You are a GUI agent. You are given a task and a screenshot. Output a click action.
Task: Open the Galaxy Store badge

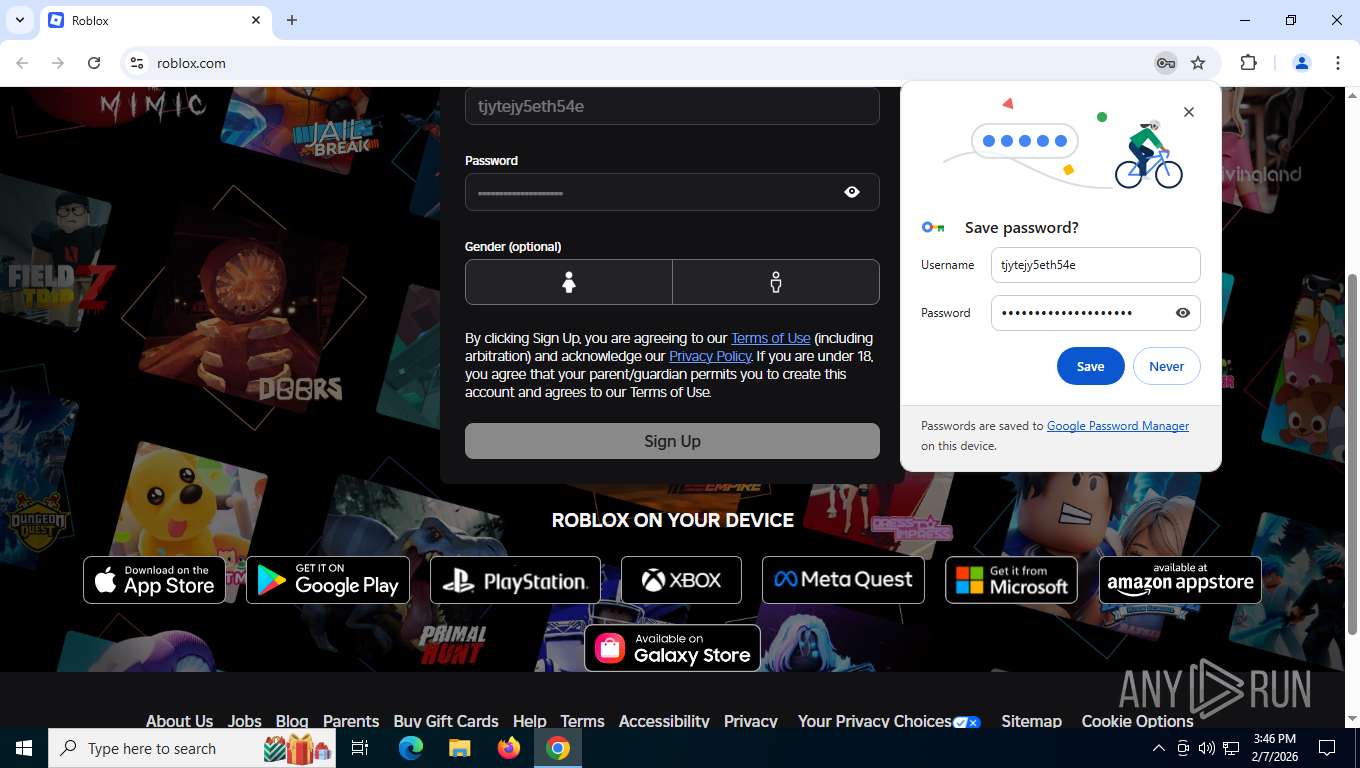672,648
